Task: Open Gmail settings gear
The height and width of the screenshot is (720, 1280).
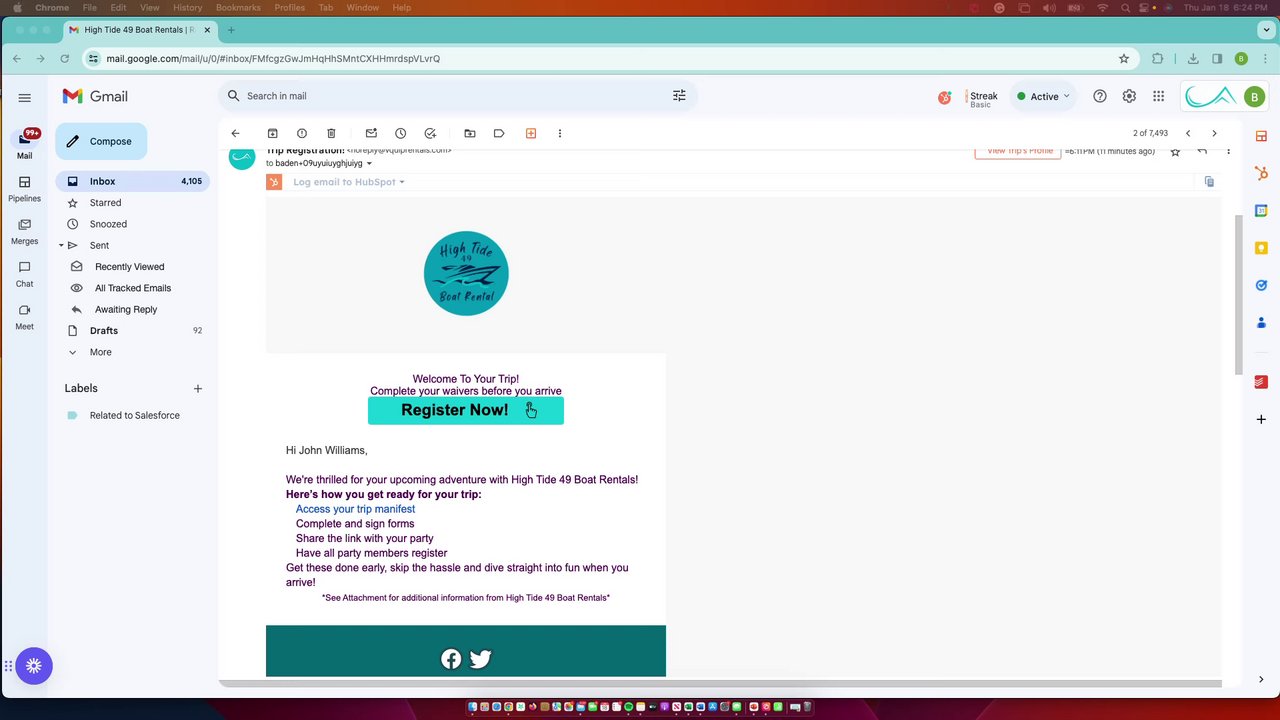Action: (x=1129, y=96)
